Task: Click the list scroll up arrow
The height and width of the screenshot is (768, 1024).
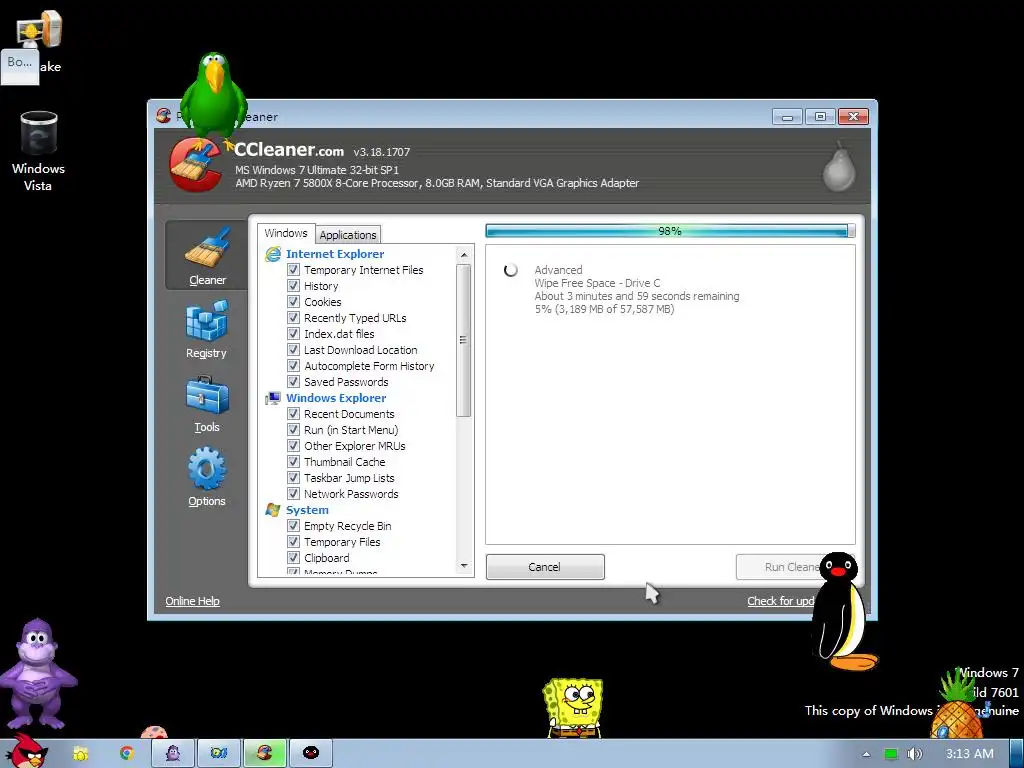Action: pyautogui.click(x=464, y=255)
